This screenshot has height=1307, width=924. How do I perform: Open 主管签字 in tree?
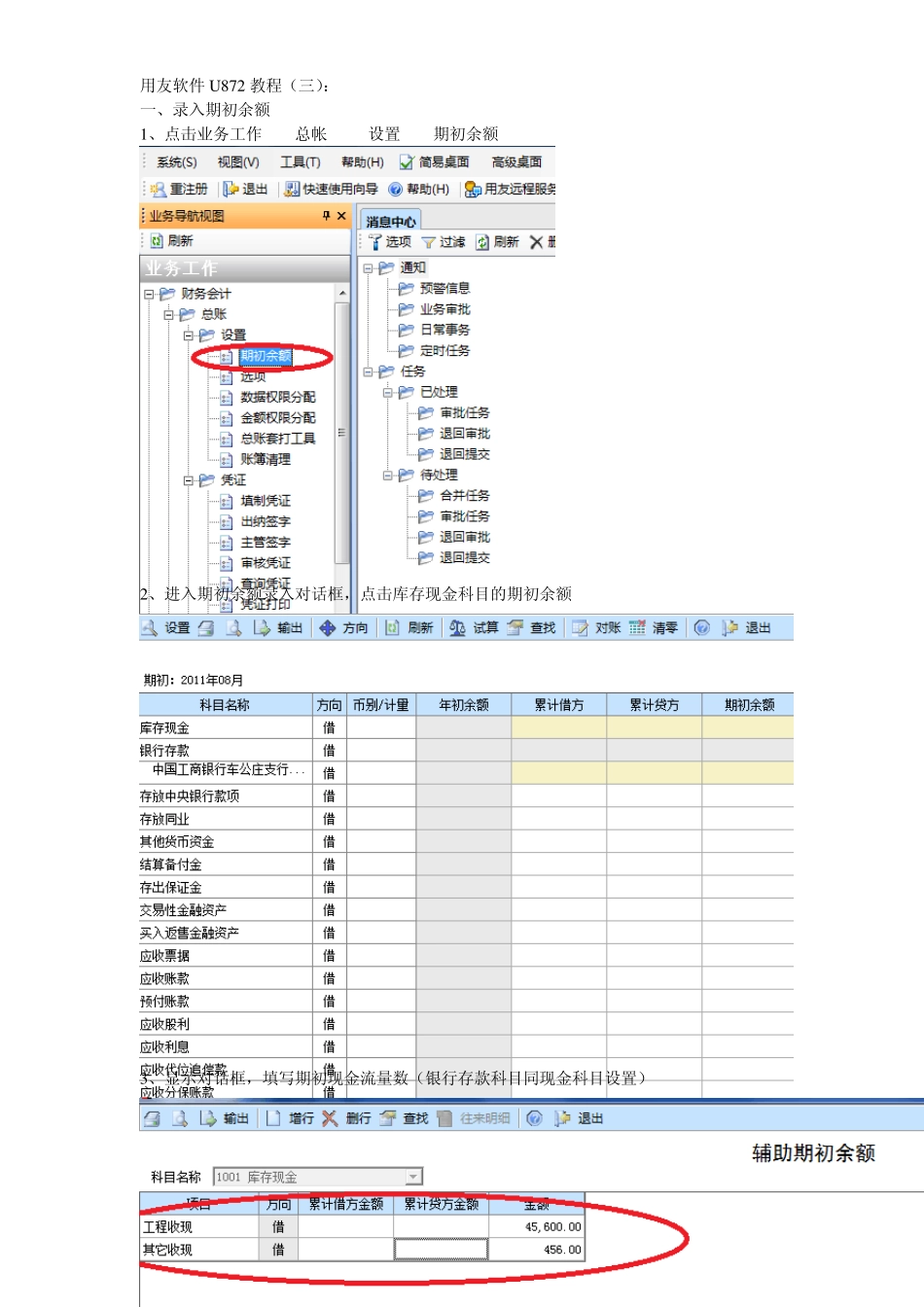[266, 542]
